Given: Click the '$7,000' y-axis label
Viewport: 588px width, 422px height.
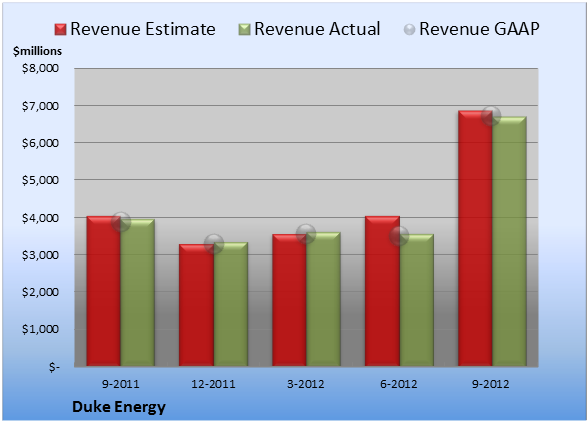Looking at the screenshot, I should tap(40, 106).
